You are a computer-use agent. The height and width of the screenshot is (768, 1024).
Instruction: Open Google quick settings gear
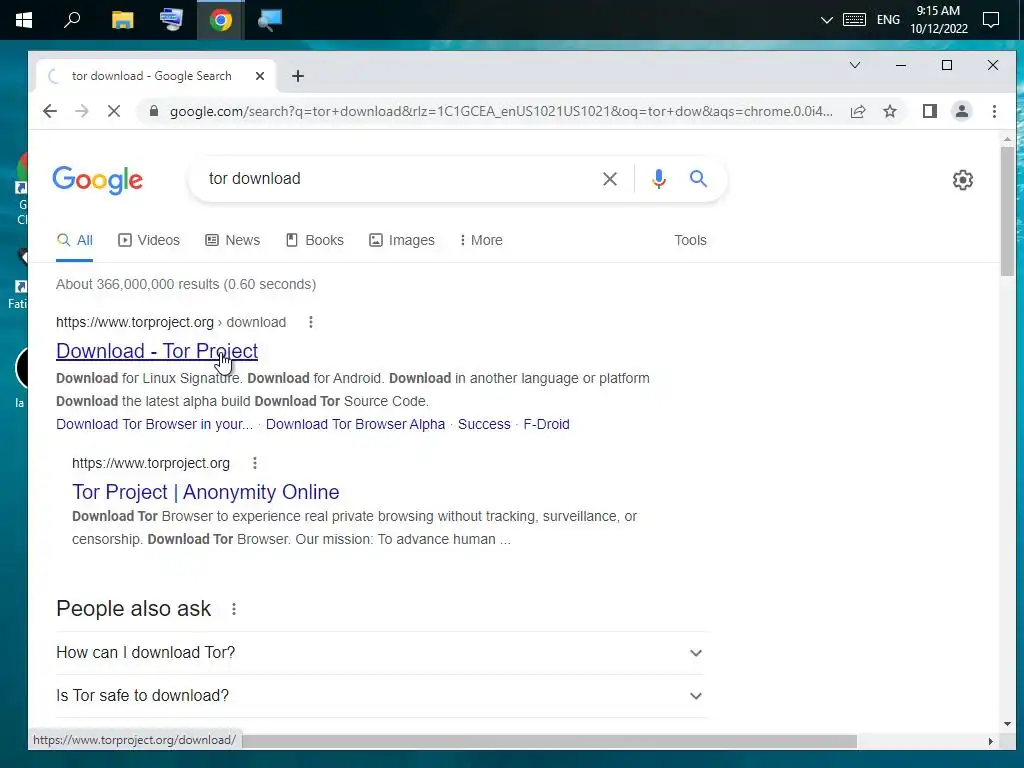[x=963, y=180]
